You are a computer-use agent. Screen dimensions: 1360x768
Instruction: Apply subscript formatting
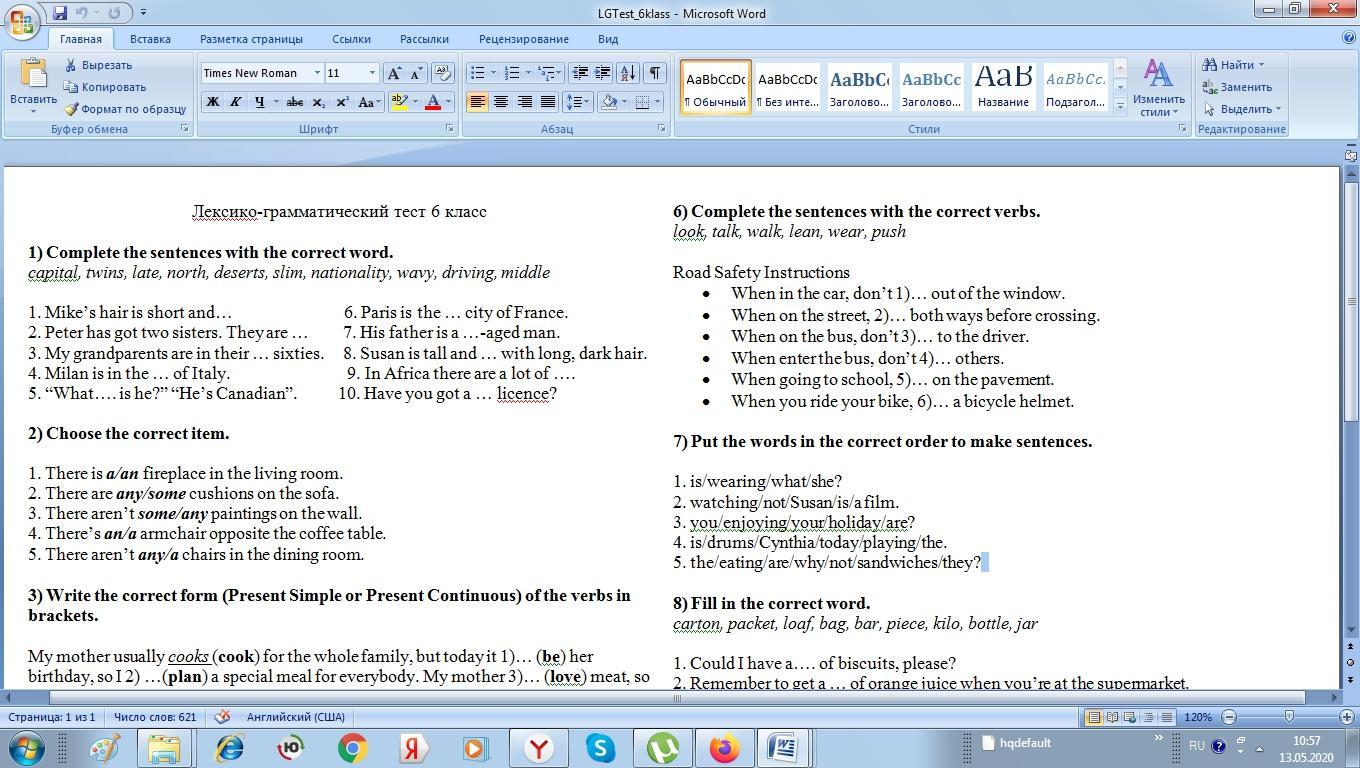pos(319,102)
